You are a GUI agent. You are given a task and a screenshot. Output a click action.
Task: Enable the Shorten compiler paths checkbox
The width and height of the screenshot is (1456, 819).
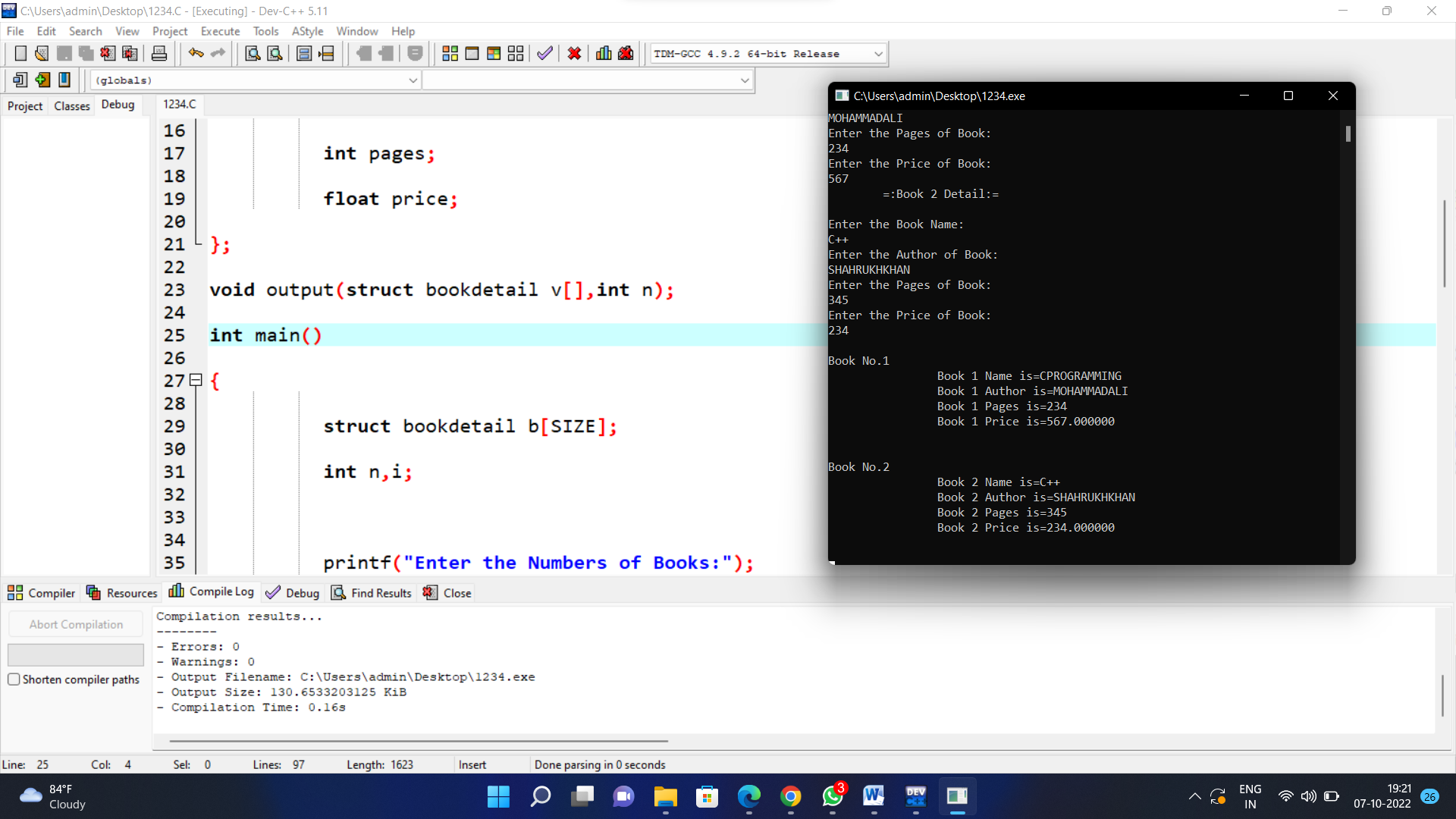point(14,679)
